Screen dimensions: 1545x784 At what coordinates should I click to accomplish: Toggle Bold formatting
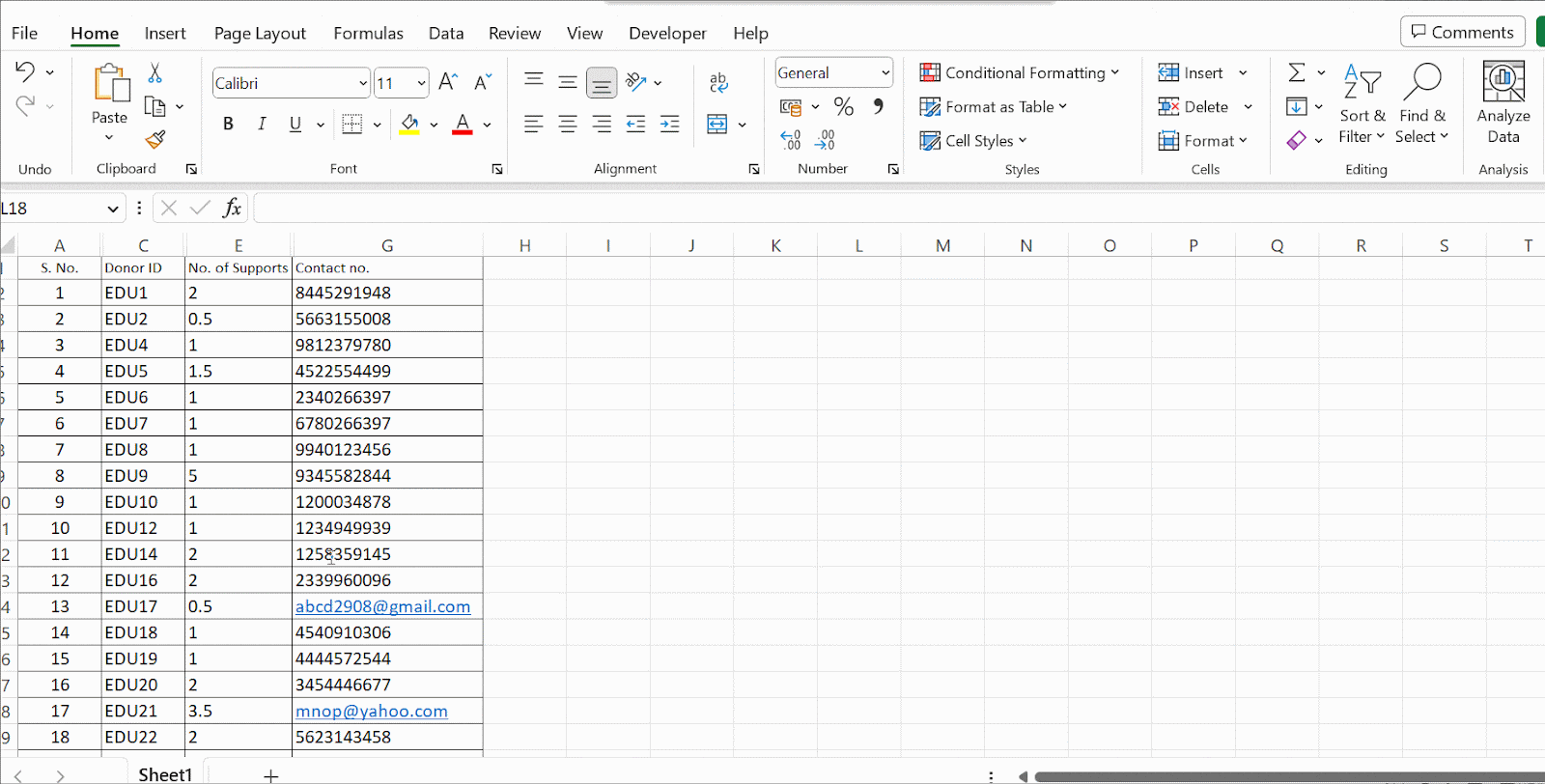click(228, 124)
